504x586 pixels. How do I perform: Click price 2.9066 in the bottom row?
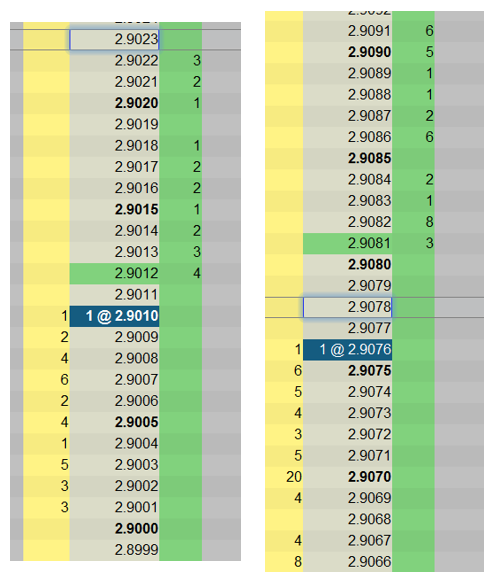(370, 562)
